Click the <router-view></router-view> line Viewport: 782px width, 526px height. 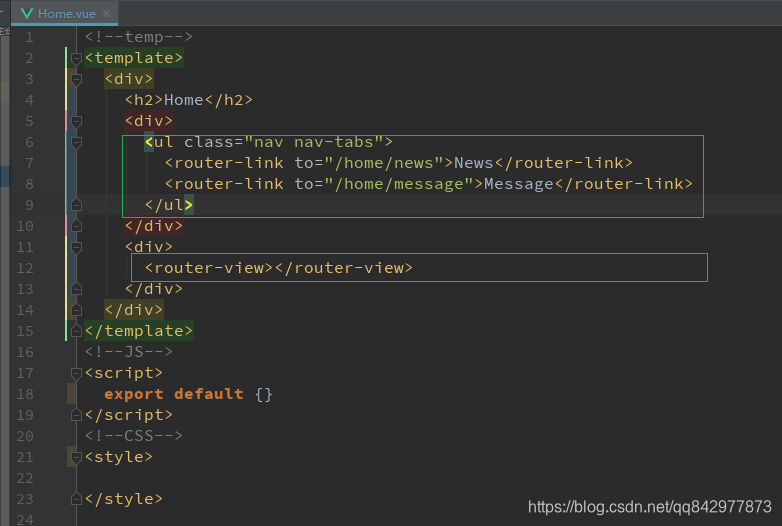279,268
